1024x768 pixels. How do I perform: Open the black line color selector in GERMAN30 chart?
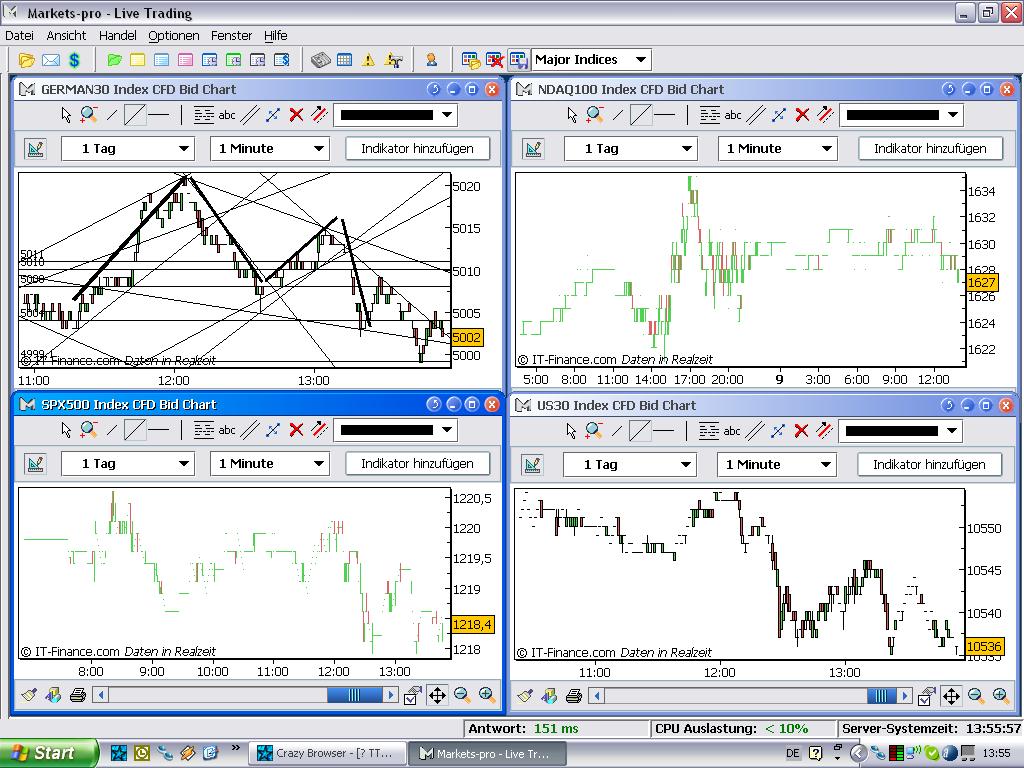click(x=395, y=115)
